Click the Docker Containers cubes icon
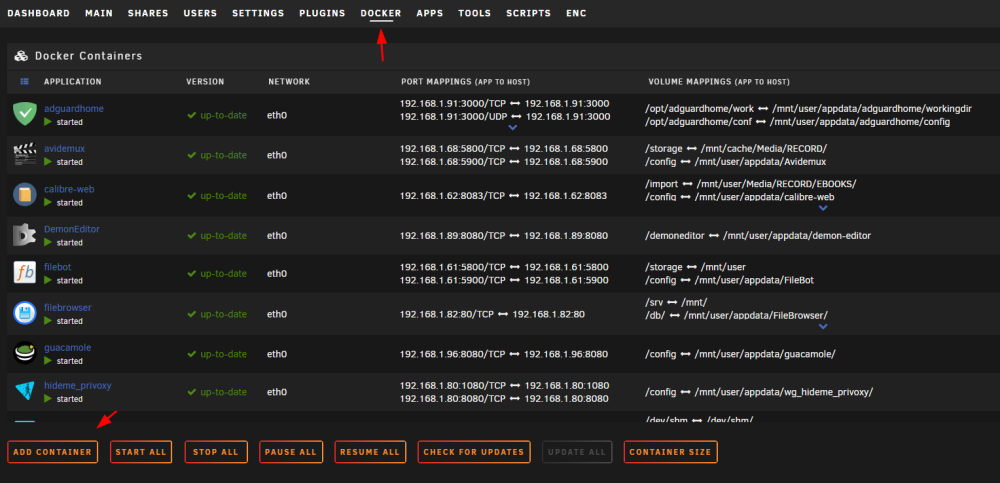 click(21, 56)
